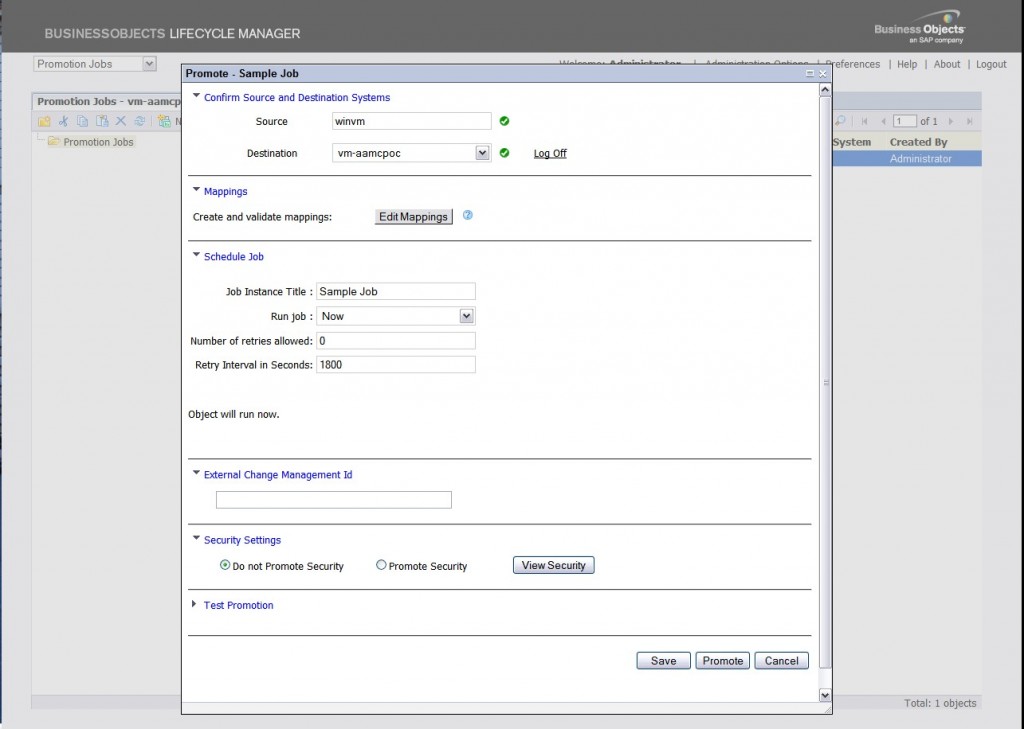1024x729 pixels.
Task: Open the Destination system dropdown
Action: 482,153
